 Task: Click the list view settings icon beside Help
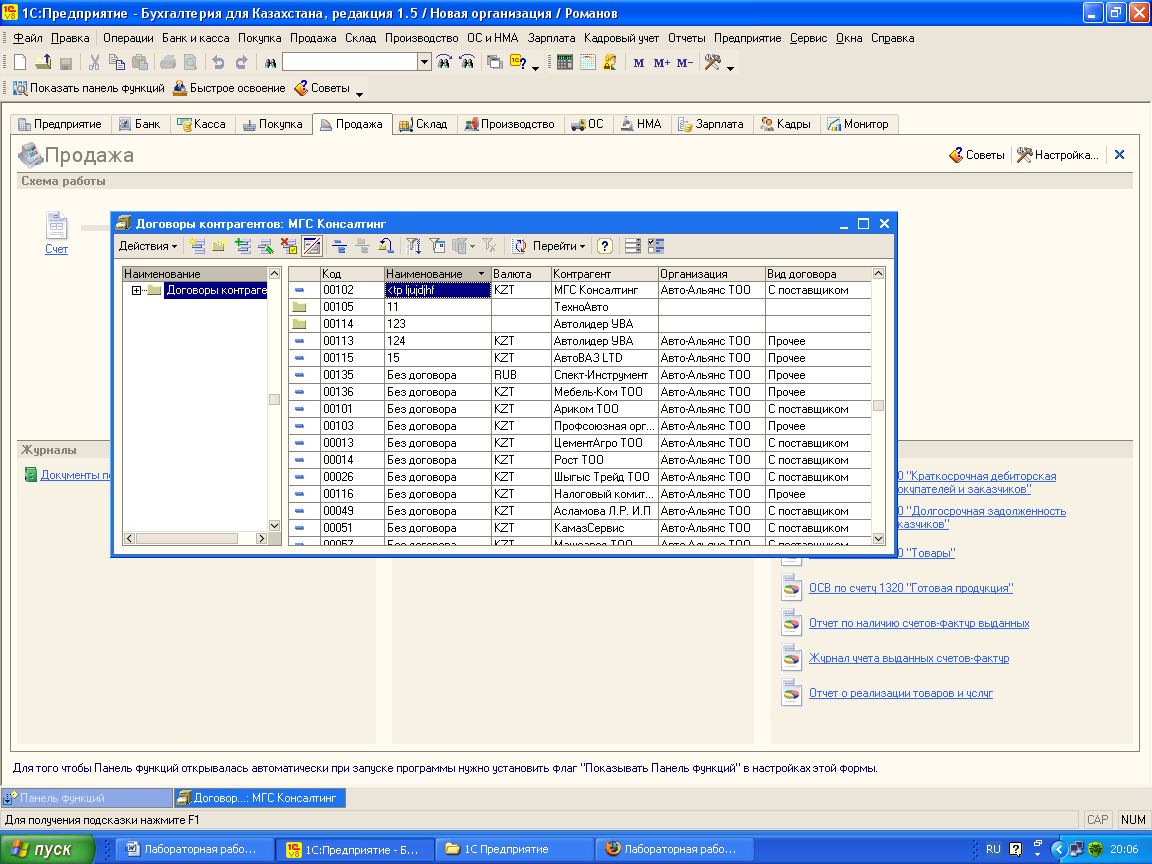coord(633,246)
